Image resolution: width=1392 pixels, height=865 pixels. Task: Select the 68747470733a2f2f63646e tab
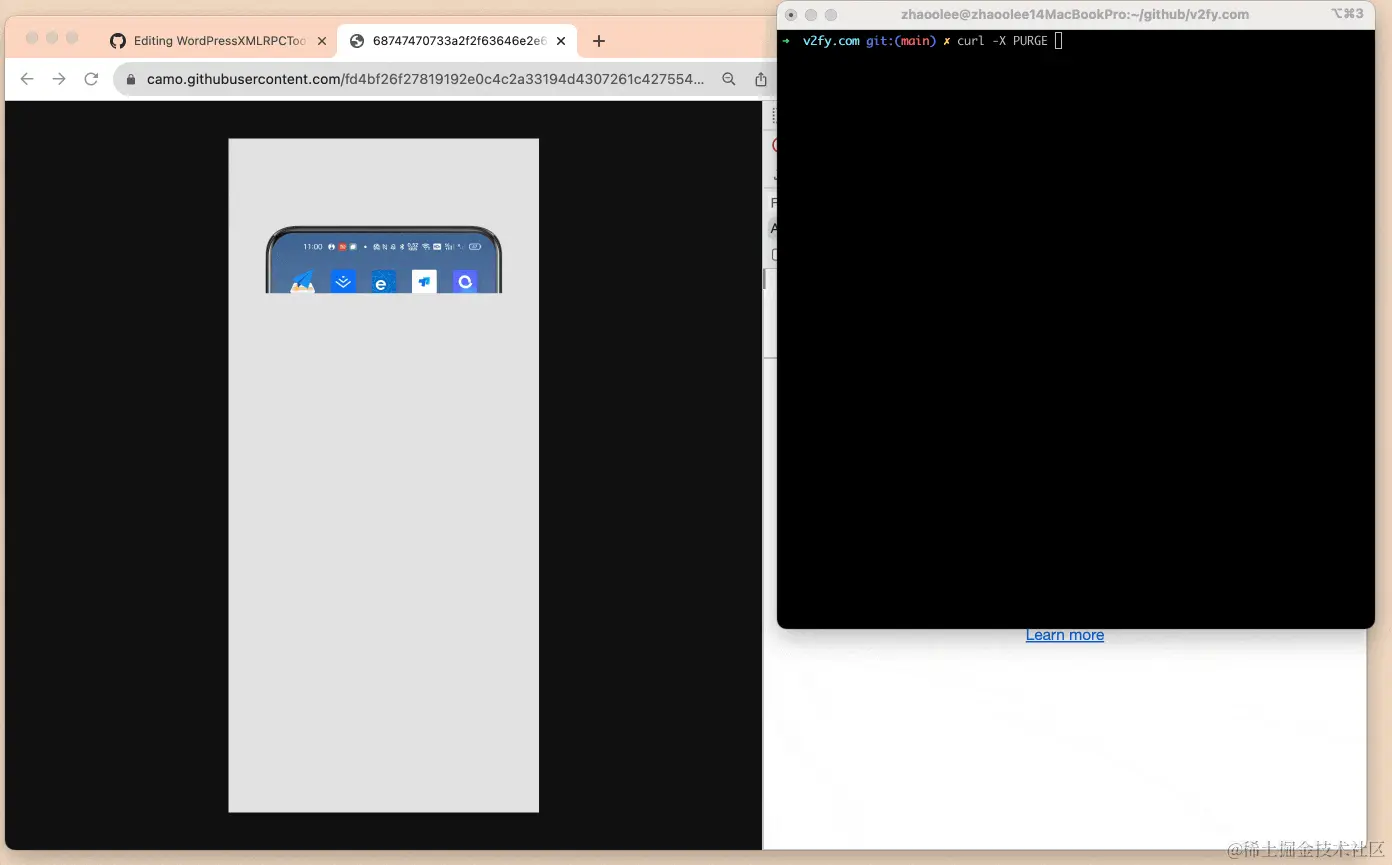(x=459, y=41)
